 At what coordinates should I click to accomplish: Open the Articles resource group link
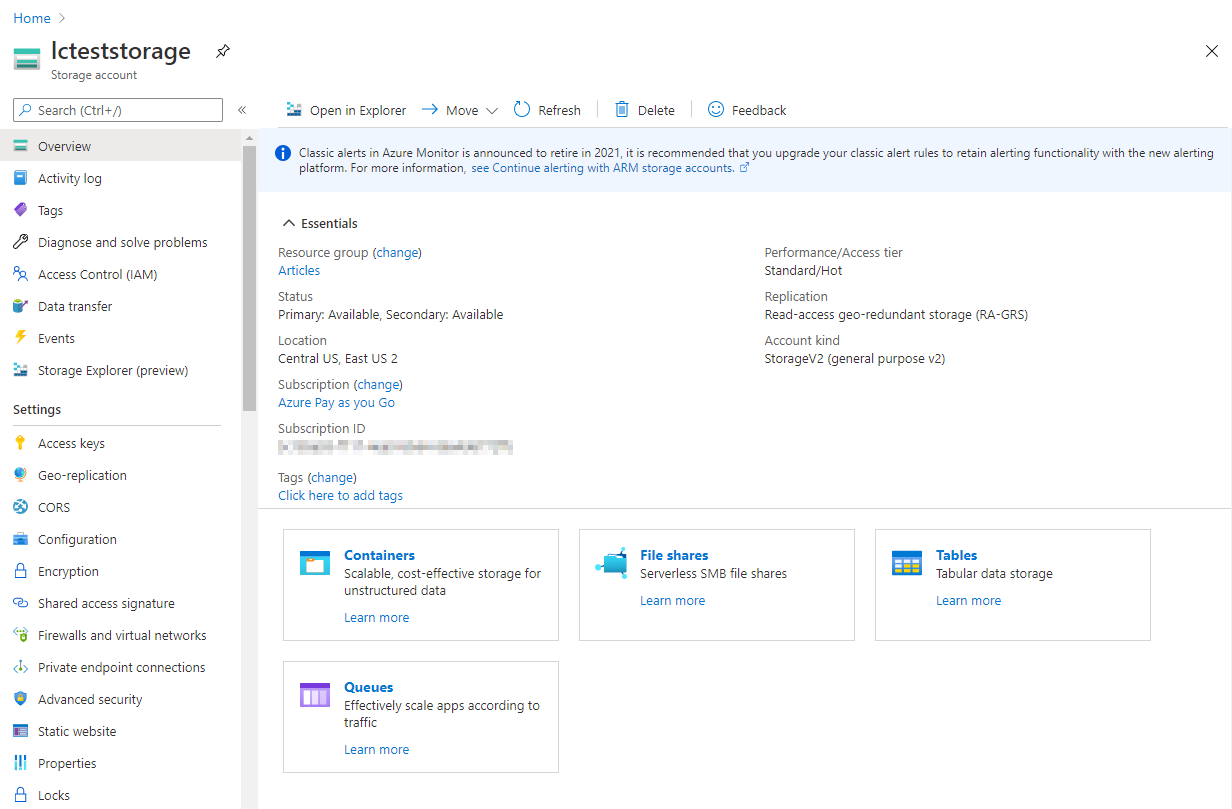[299, 271]
